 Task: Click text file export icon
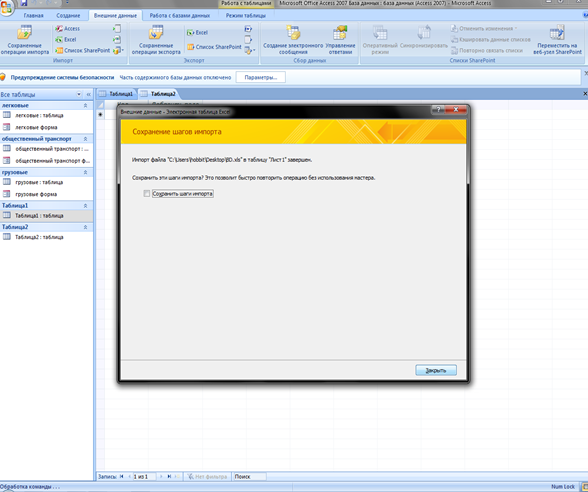coord(248,39)
